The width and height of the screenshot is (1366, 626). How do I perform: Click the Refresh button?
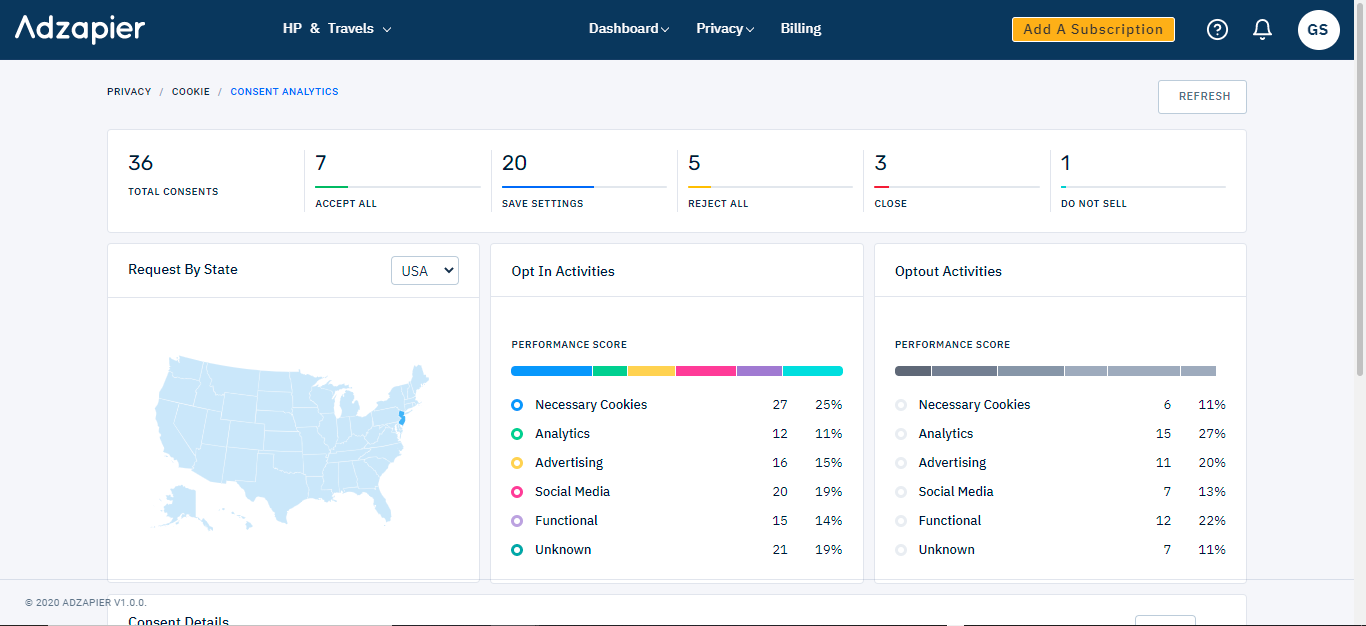pos(1202,96)
